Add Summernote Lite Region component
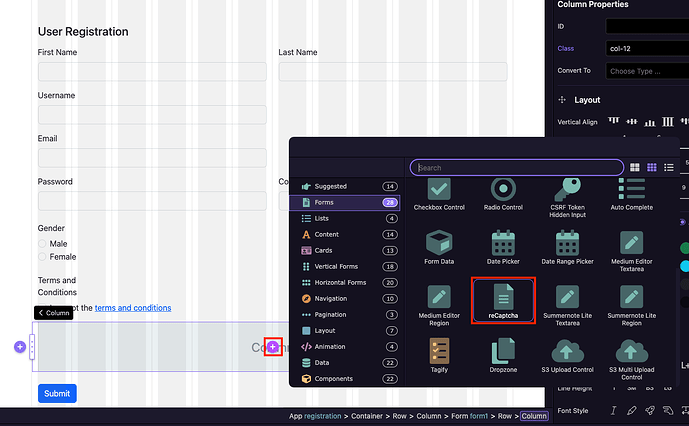The image size is (689, 426). pyautogui.click(x=631, y=306)
